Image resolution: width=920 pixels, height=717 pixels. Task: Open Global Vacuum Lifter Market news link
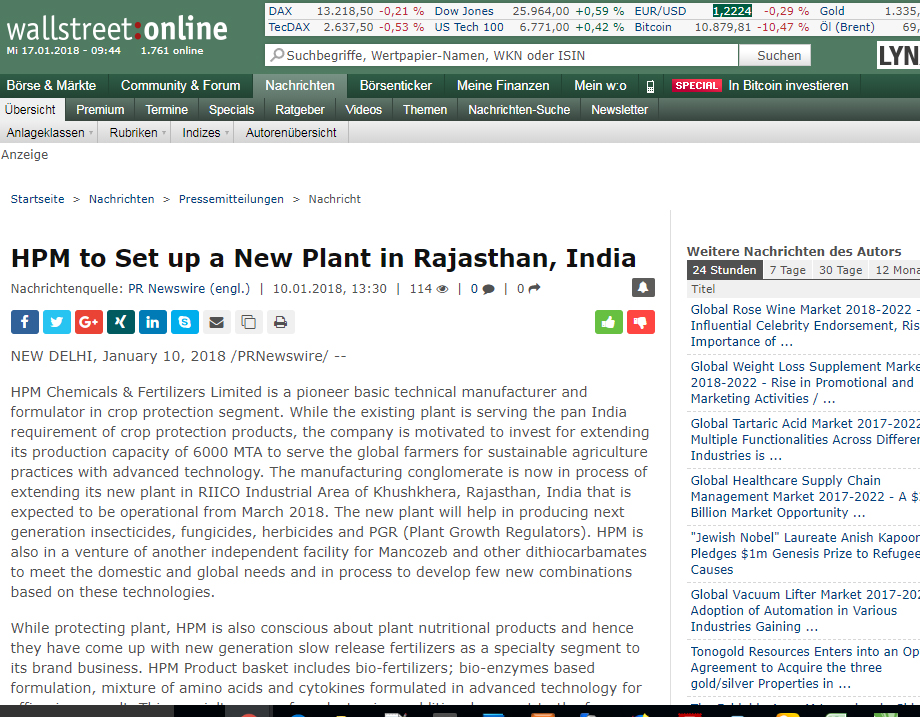point(805,610)
